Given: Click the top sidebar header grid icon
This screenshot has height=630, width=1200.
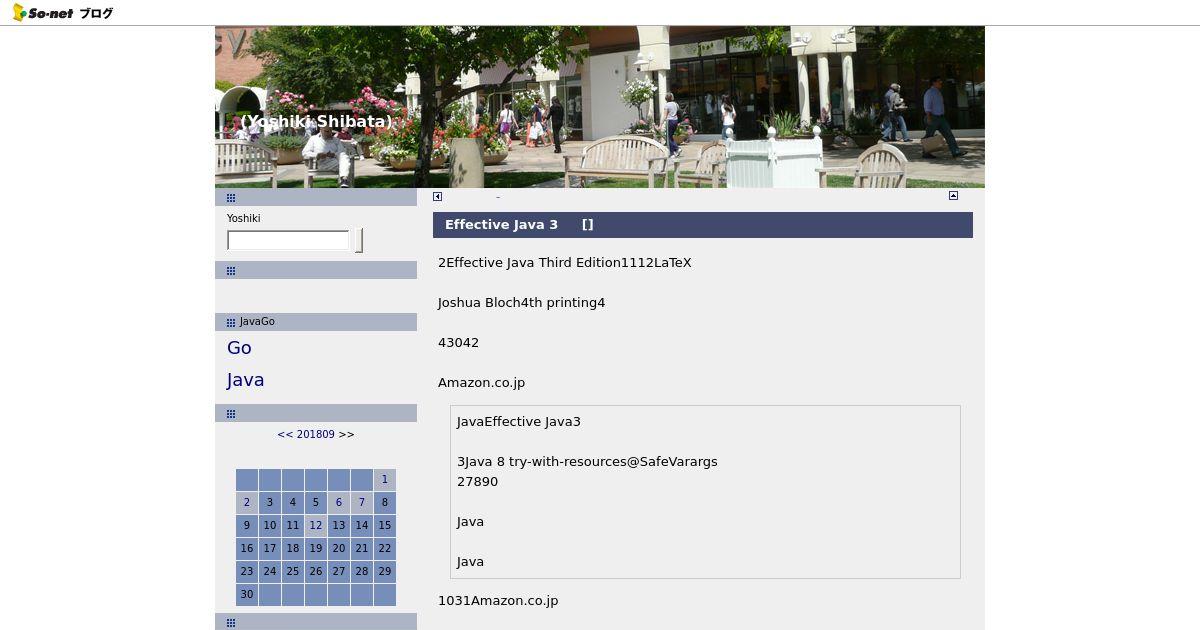Looking at the screenshot, I should coord(231,198).
